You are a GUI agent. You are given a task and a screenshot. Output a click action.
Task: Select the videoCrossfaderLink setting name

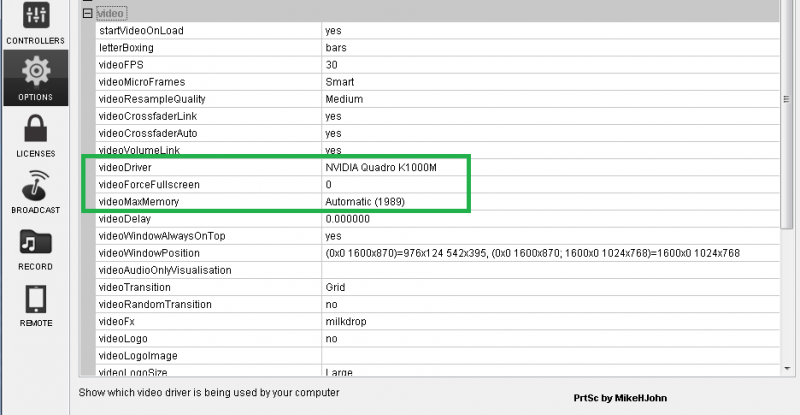(x=148, y=116)
